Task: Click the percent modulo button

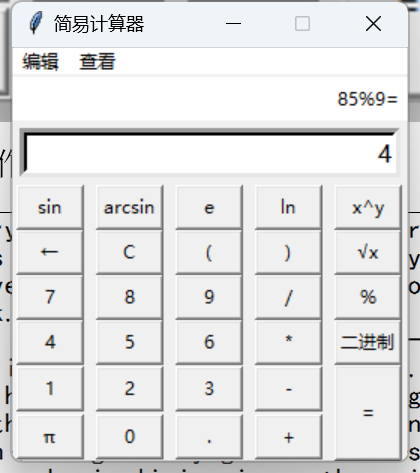Action: pos(368,297)
